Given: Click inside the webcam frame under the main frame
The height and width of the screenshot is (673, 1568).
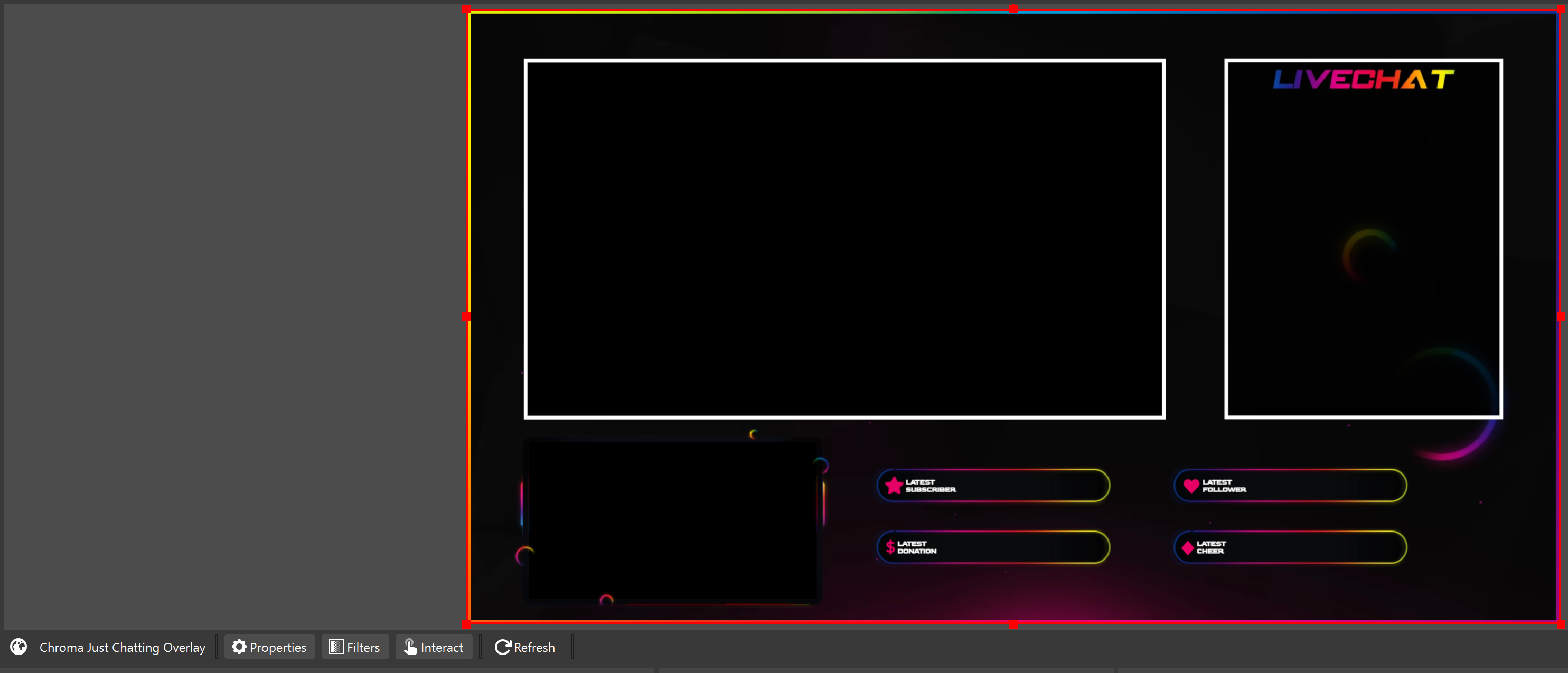Looking at the screenshot, I should pyautogui.click(x=672, y=520).
